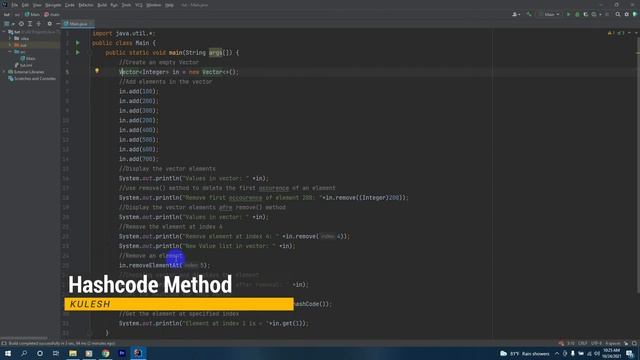The height and width of the screenshot is (360, 640).
Task: Open the IntelliJ IDEA taskbar icon
Action: tap(138, 353)
